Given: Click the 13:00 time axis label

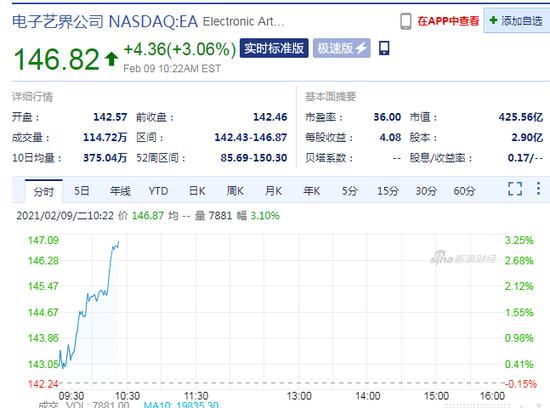Looking at the screenshot, I should (299, 396).
